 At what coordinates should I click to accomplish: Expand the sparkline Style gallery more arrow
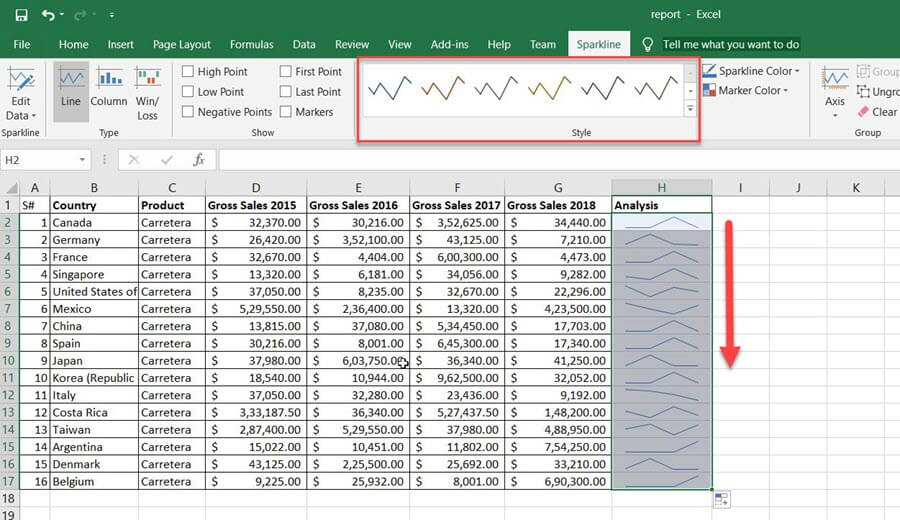pyautogui.click(x=690, y=109)
